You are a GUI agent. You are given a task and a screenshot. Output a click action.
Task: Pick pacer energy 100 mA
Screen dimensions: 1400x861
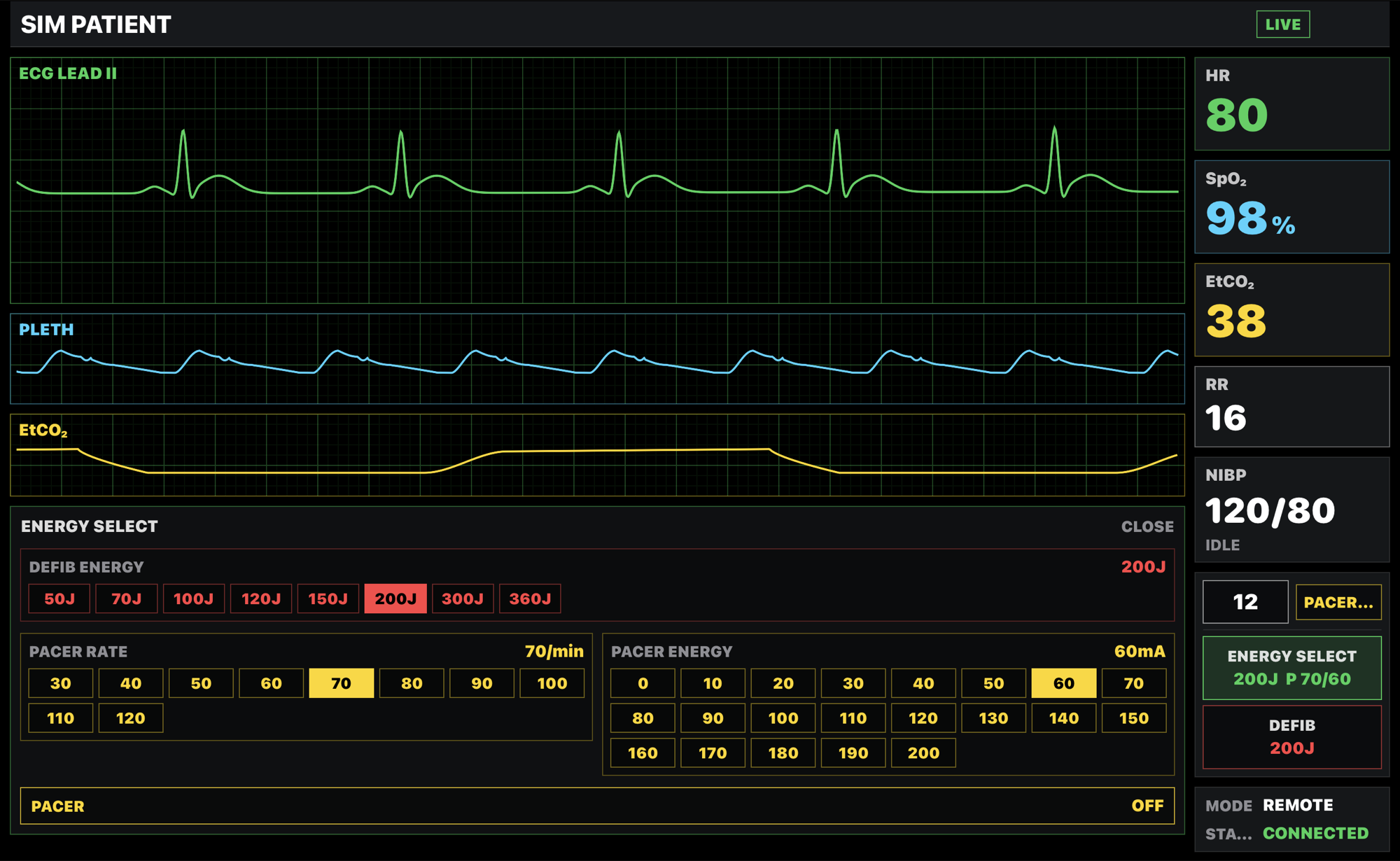pyautogui.click(x=783, y=718)
